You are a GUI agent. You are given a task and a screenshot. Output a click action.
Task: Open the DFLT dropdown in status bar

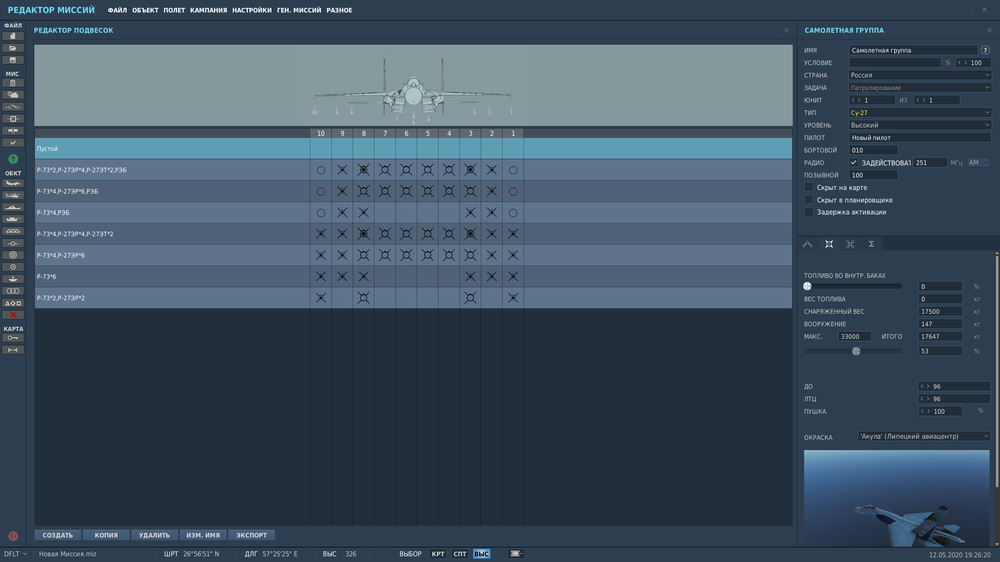15,554
